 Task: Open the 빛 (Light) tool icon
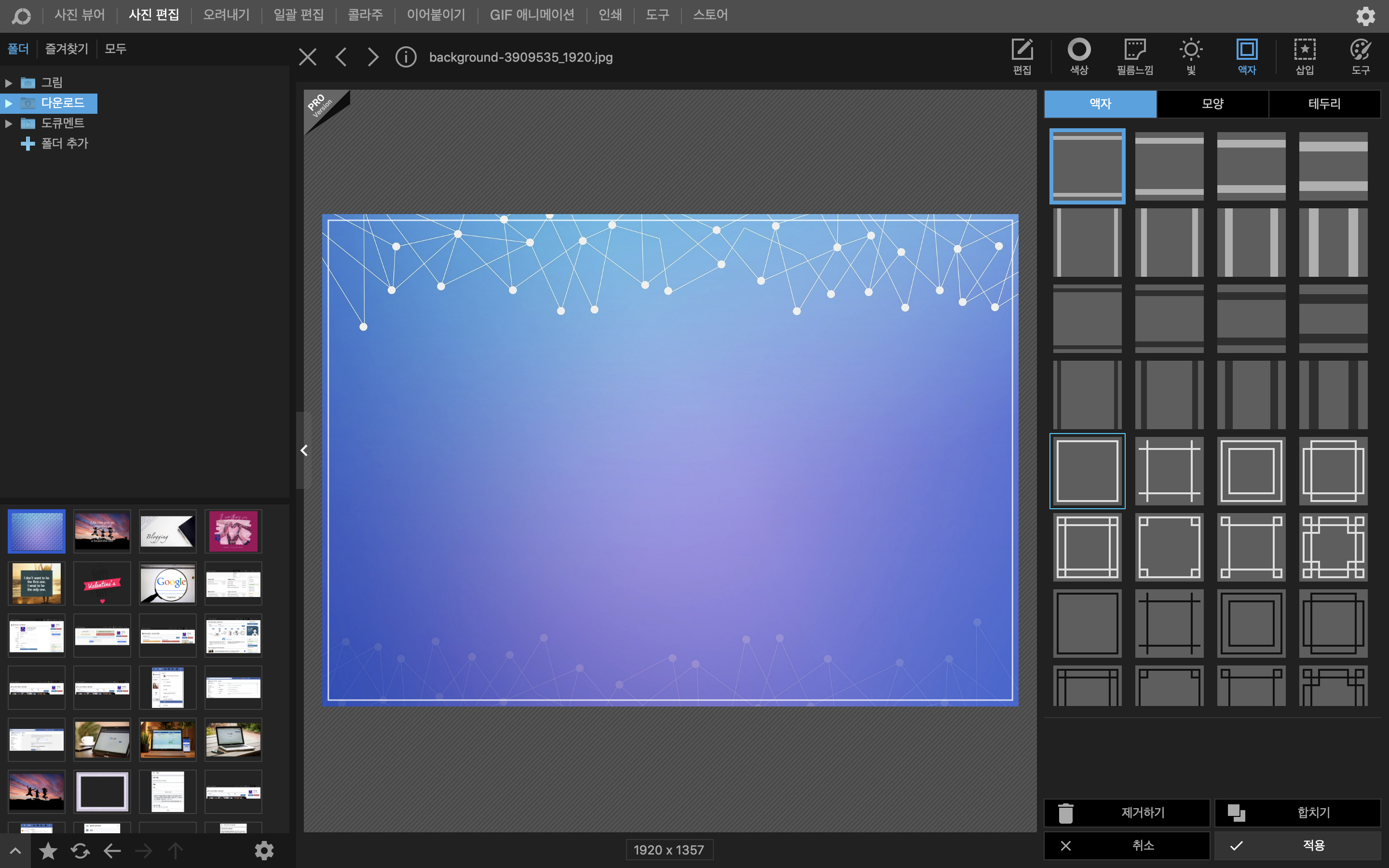click(x=1191, y=55)
